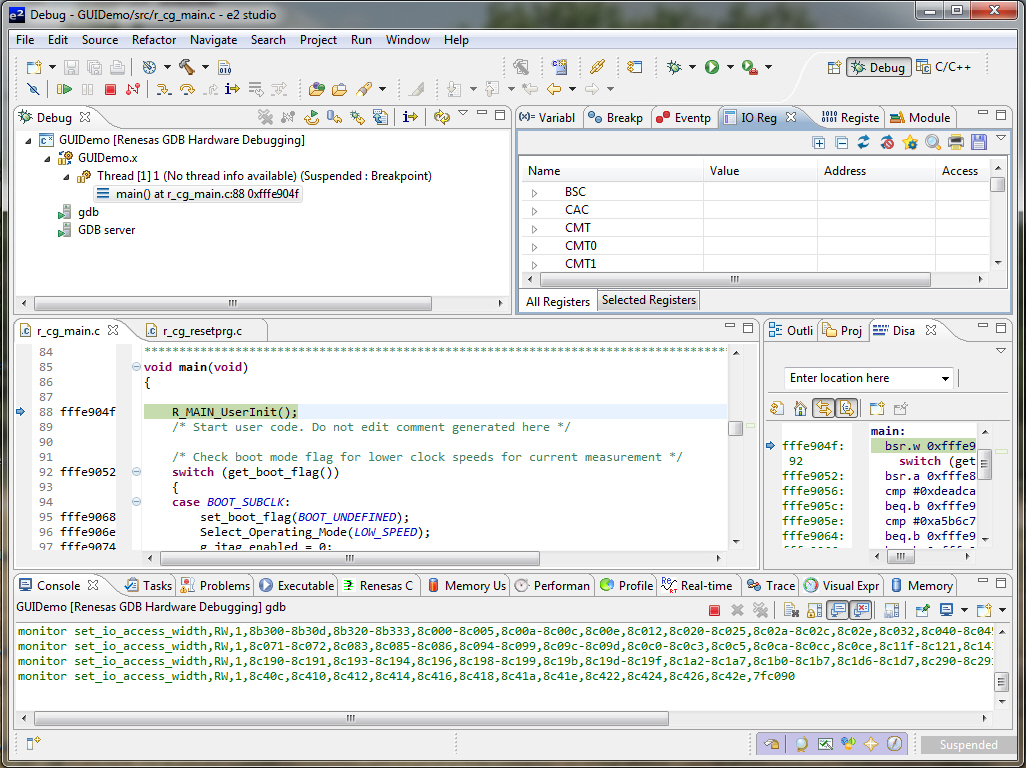Click the Resume debug button
1026x768 pixels.
[x=64, y=89]
